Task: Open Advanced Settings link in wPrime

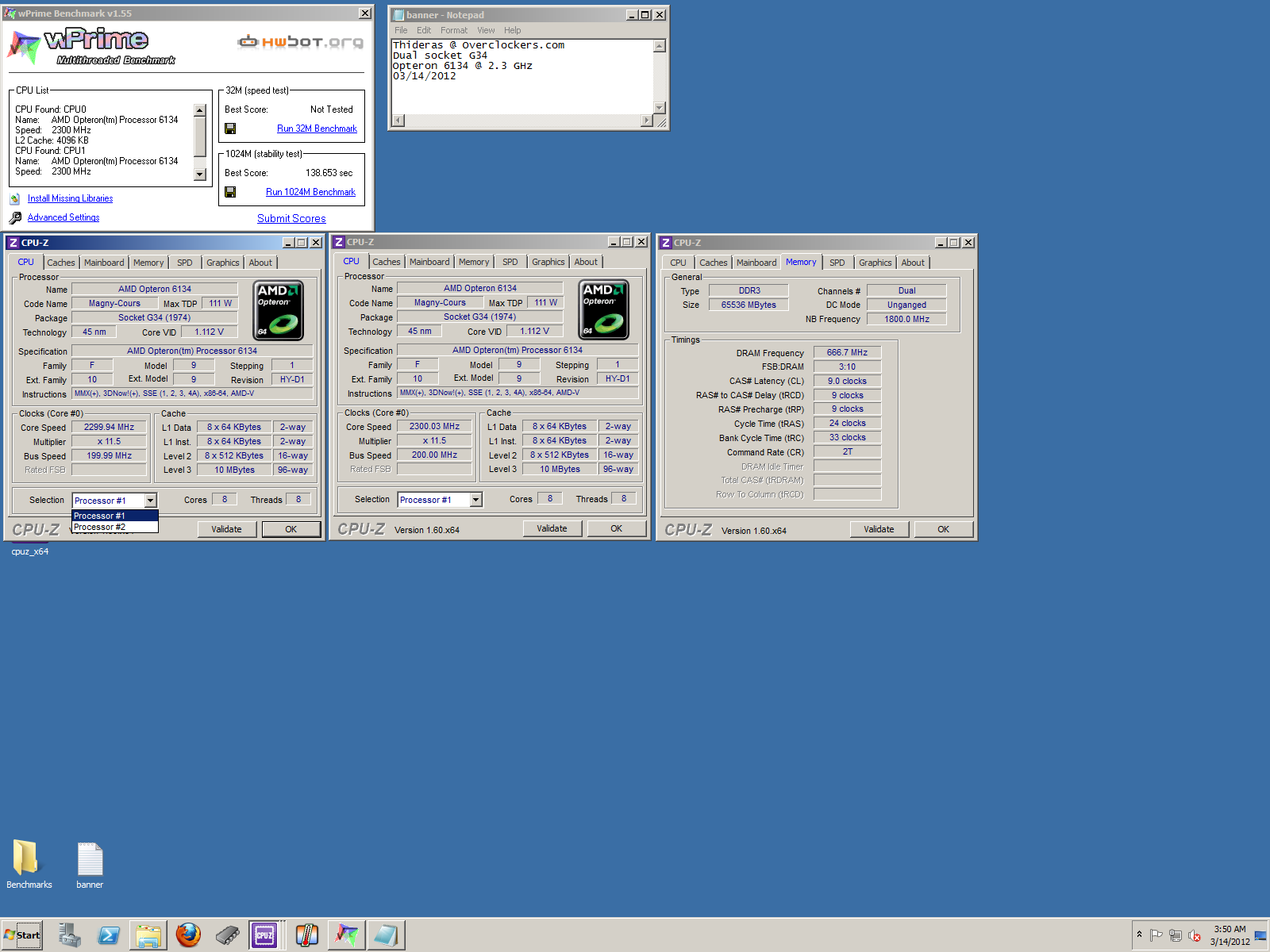Action: [63, 217]
